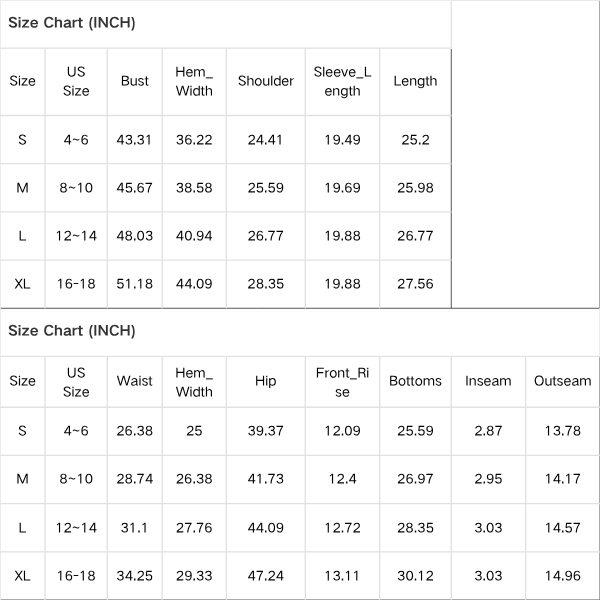Click shoulder value 26.77 in L row
600x600 pixels.
point(266,236)
